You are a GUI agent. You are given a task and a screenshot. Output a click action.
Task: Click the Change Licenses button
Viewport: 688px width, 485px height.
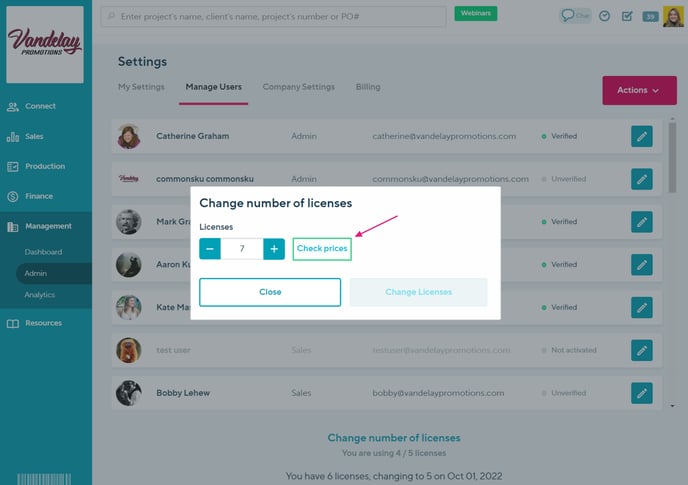(x=418, y=292)
